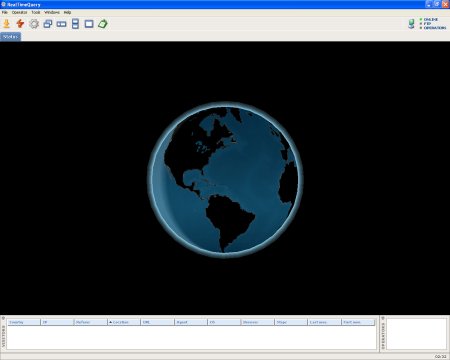The image size is (450, 360).
Task: Click the green server status icon
Action: (411, 24)
